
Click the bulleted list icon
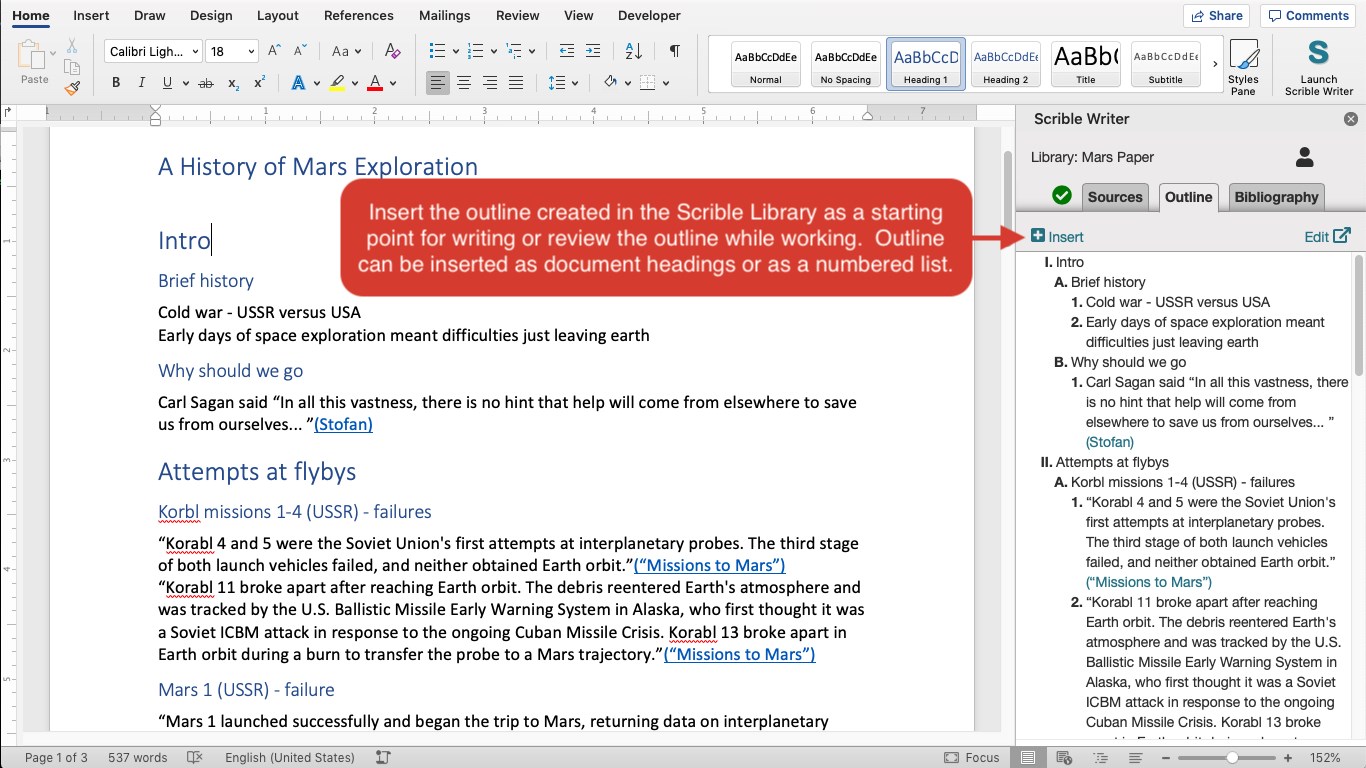tap(437, 51)
